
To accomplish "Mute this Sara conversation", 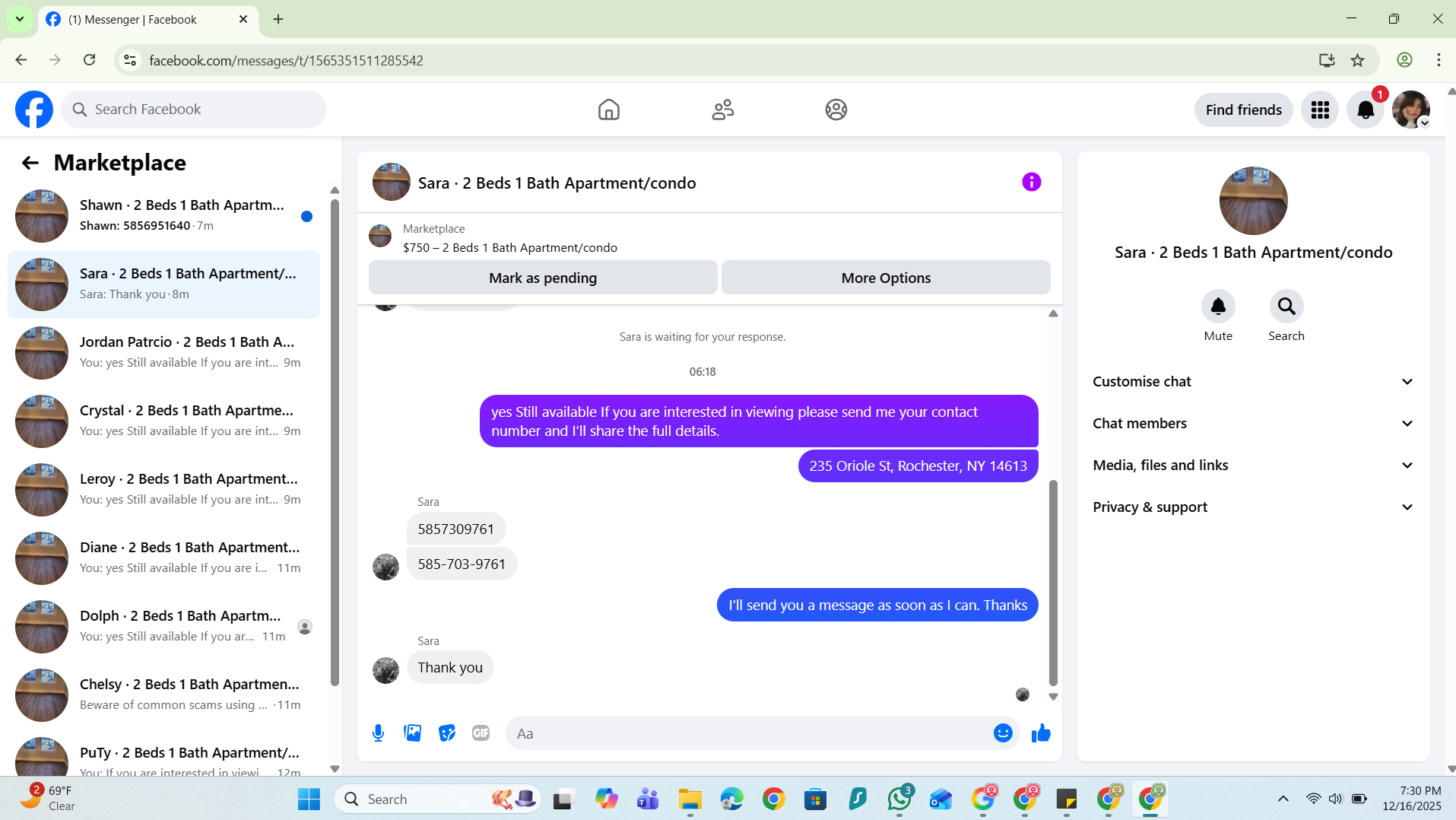I will [x=1218, y=307].
